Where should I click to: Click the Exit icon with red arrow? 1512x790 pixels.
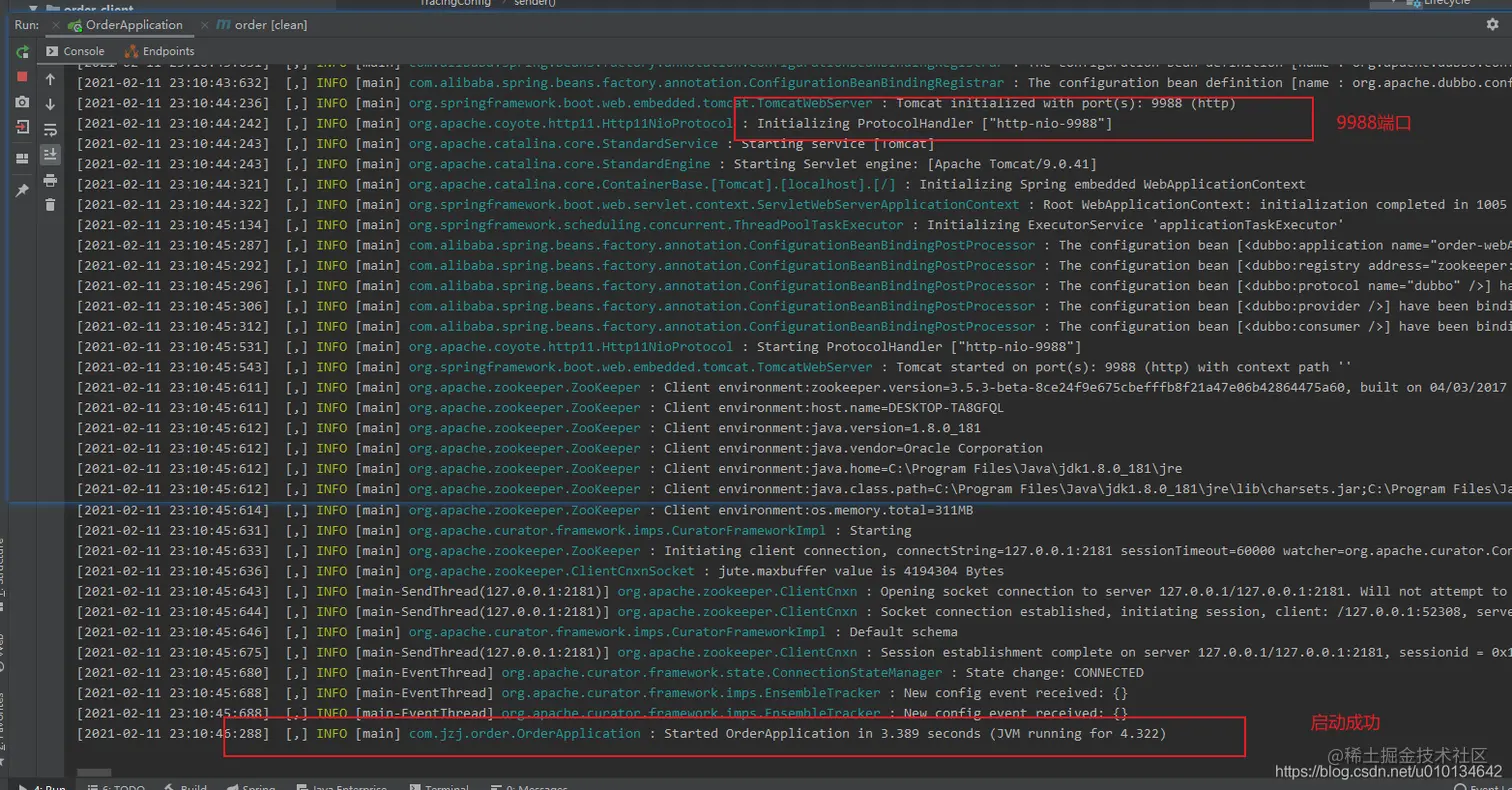(x=22, y=127)
